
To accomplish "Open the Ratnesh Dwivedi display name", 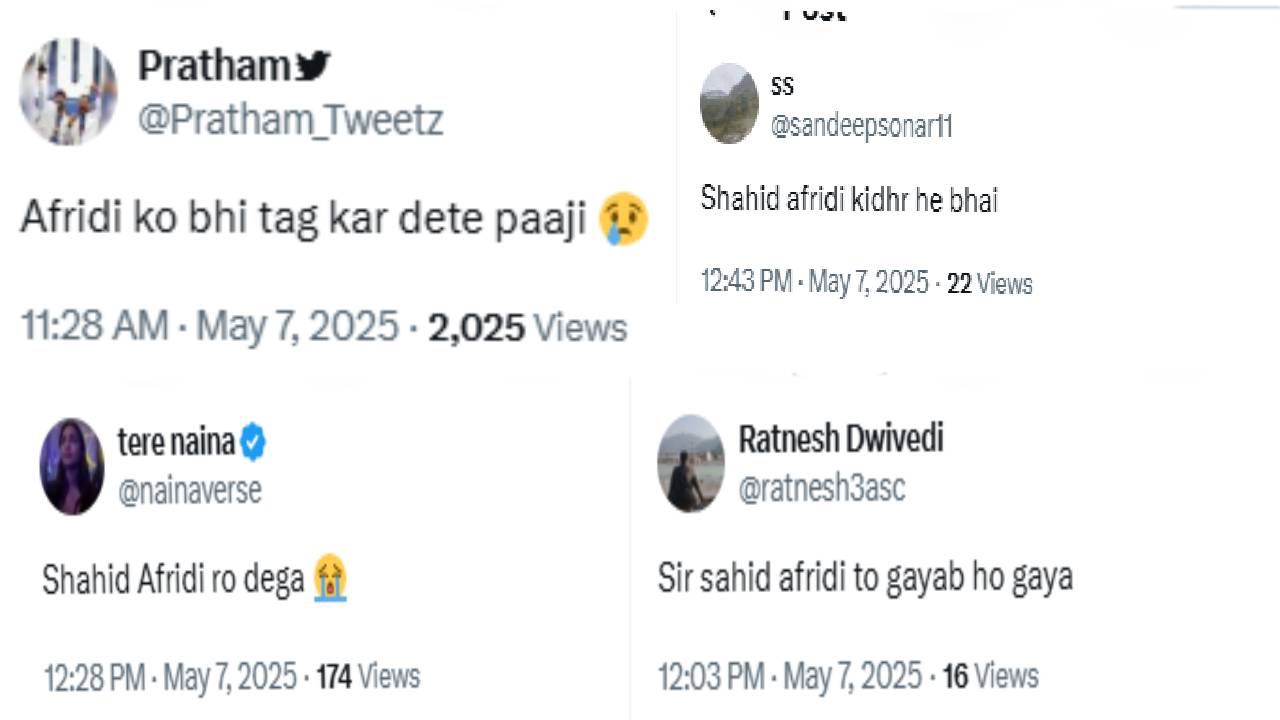I will point(840,438).
